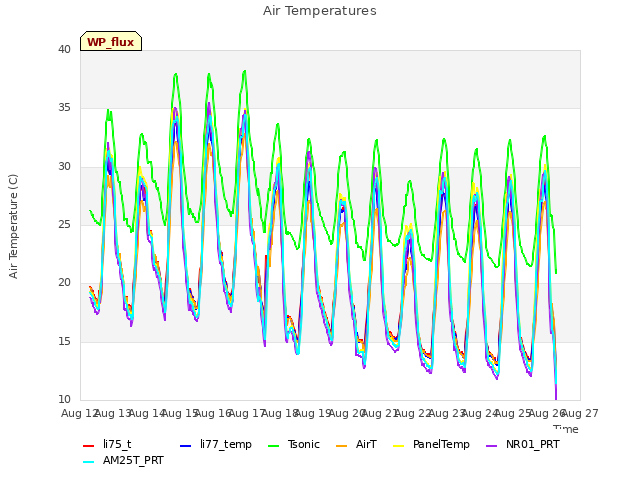Click the Air Temperatures chart title

click(320, 11)
